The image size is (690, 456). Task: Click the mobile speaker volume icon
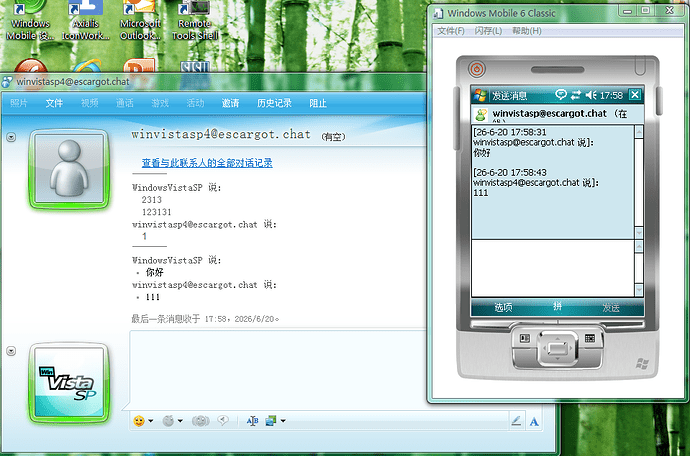pyautogui.click(x=591, y=95)
